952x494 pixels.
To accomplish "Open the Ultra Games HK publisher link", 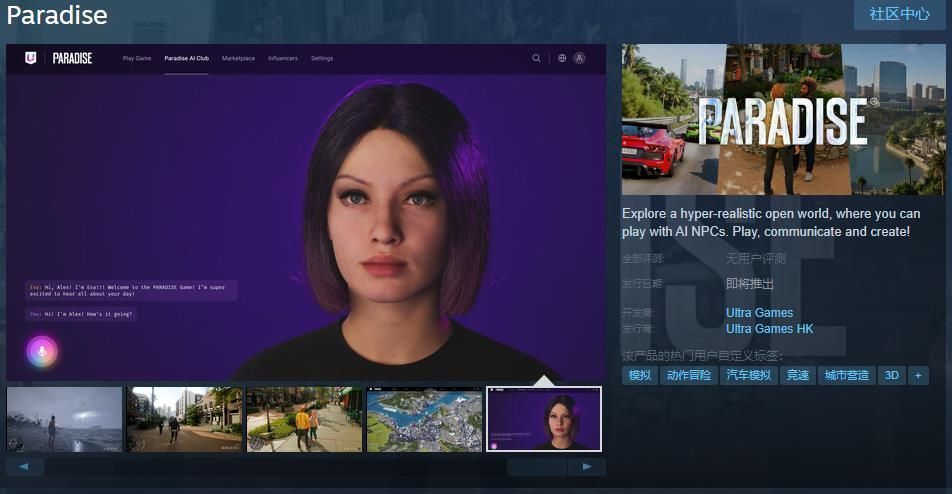I will 769,329.
